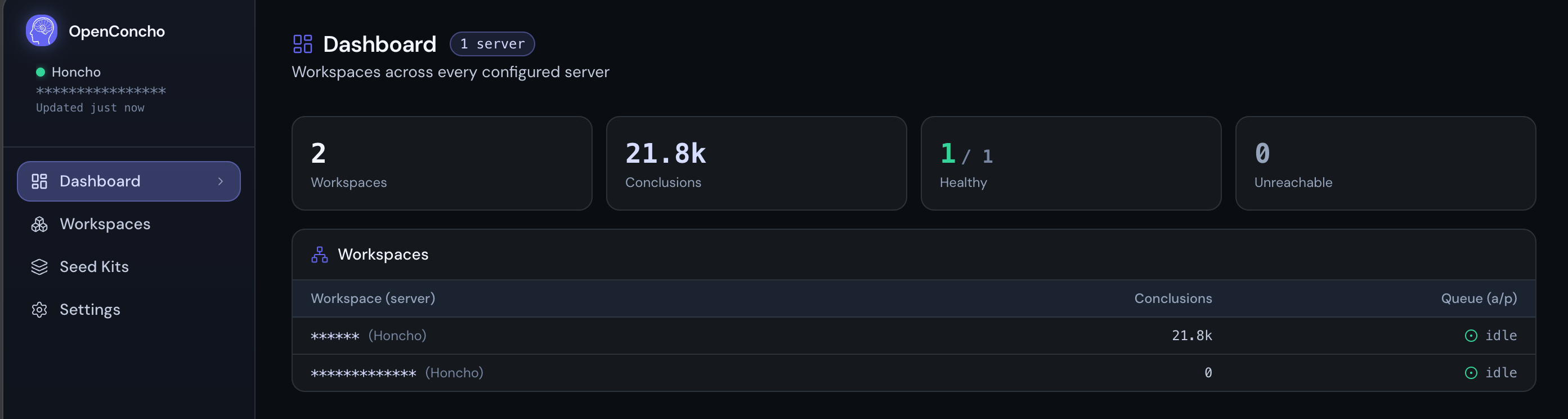Click the Dashboard header grid icon

click(303, 44)
